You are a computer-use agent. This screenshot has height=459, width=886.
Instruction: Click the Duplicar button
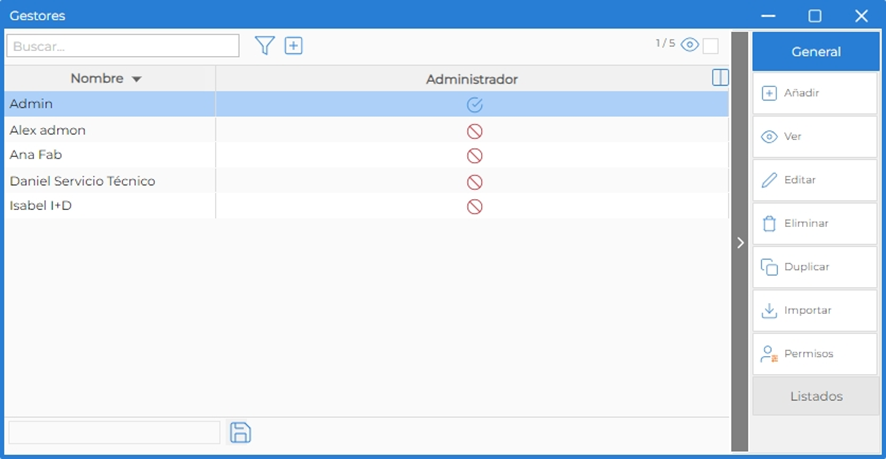pos(815,267)
